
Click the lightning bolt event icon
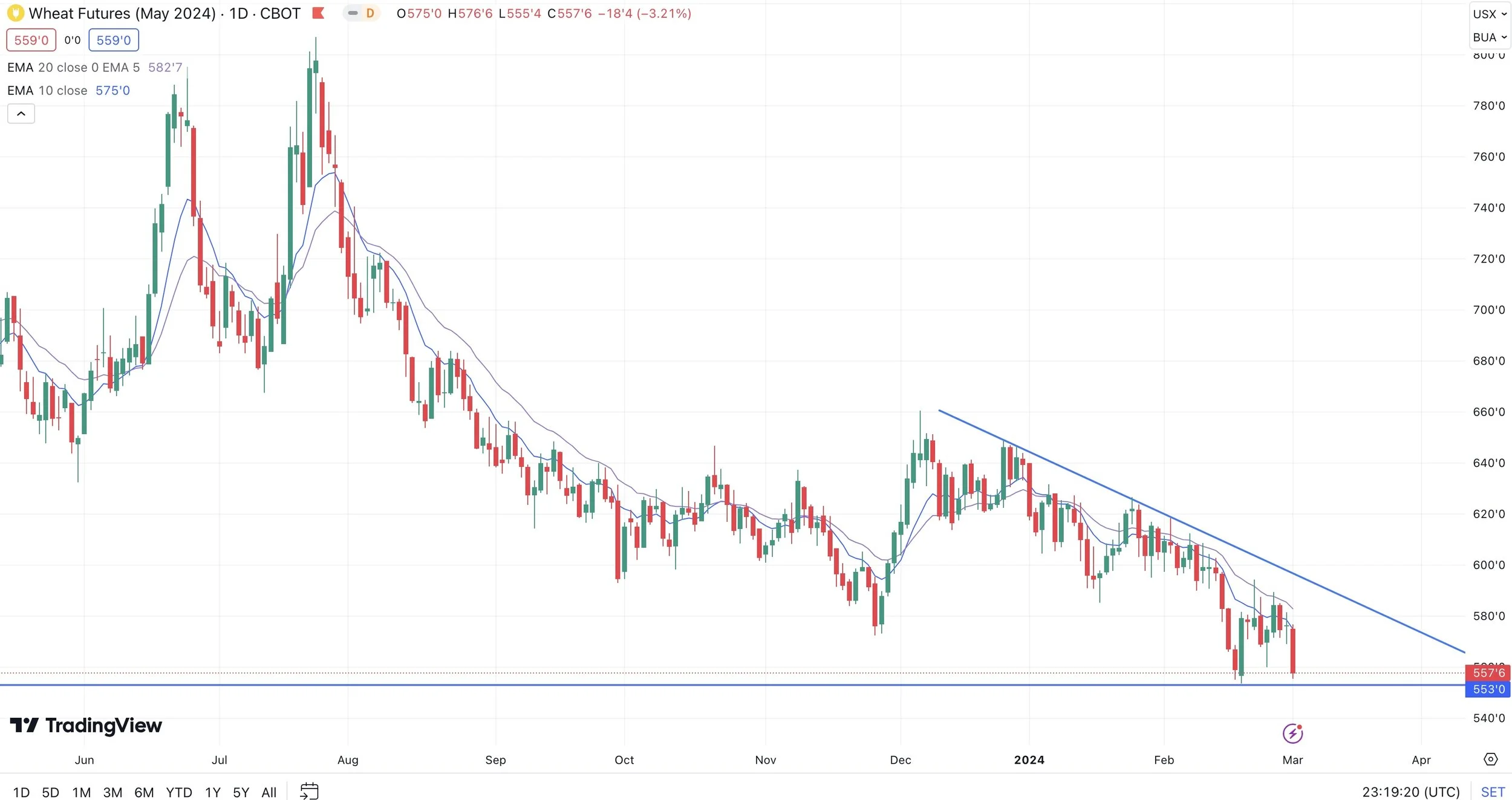click(x=1292, y=733)
